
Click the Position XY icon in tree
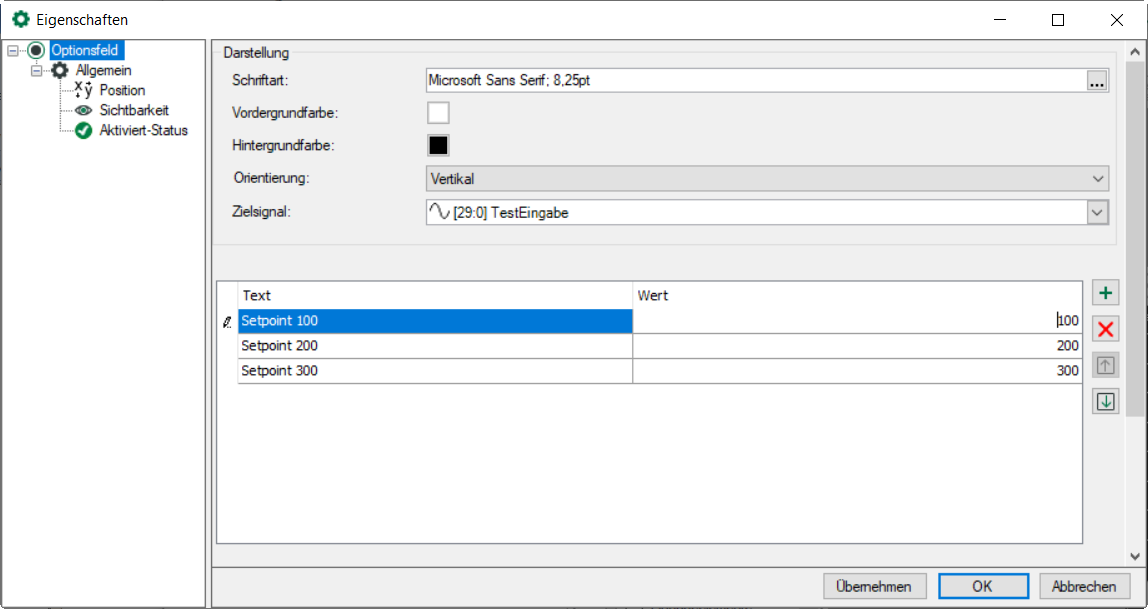click(83, 90)
